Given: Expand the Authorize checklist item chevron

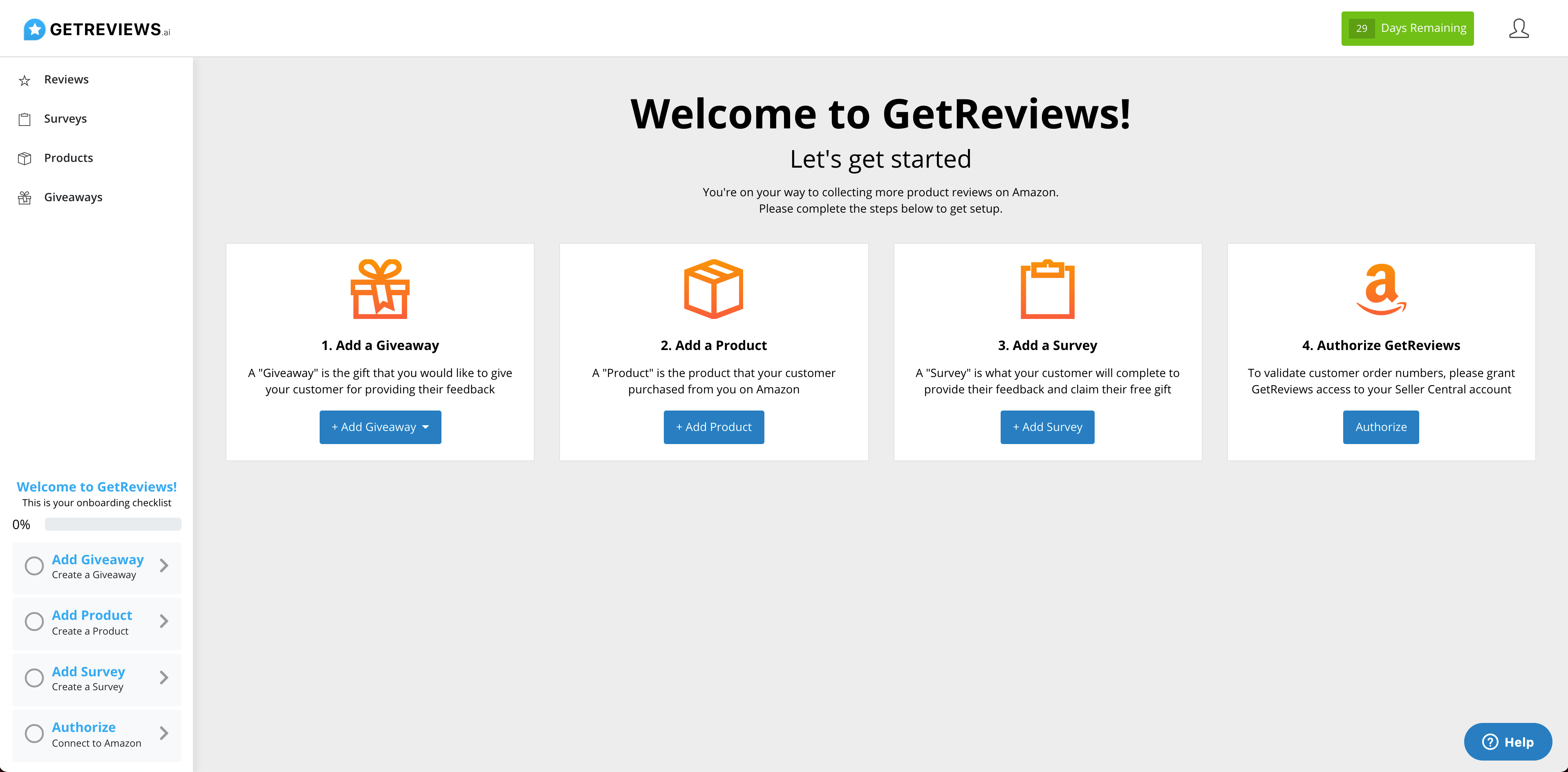Looking at the screenshot, I should coord(164,734).
